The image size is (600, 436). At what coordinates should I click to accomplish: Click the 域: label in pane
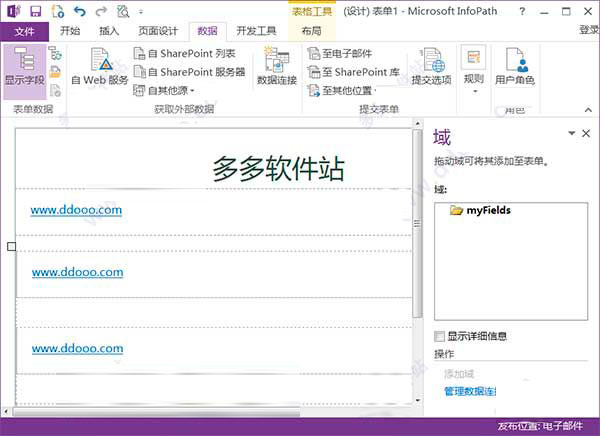440,189
